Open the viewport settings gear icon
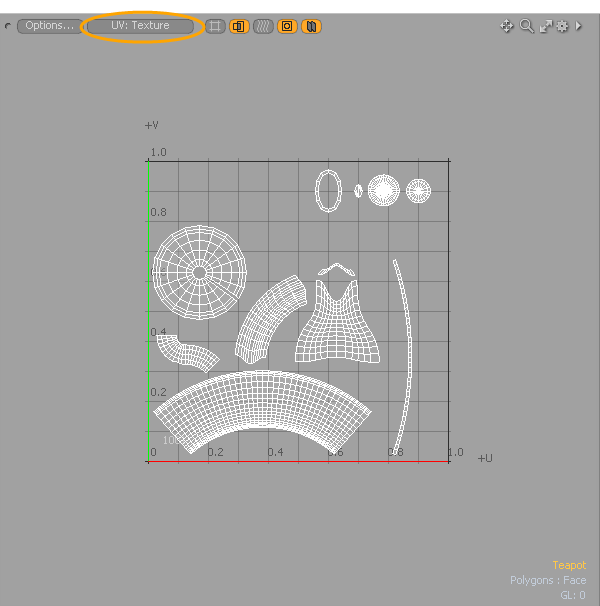This screenshot has height=606, width=600. (562, 26)
